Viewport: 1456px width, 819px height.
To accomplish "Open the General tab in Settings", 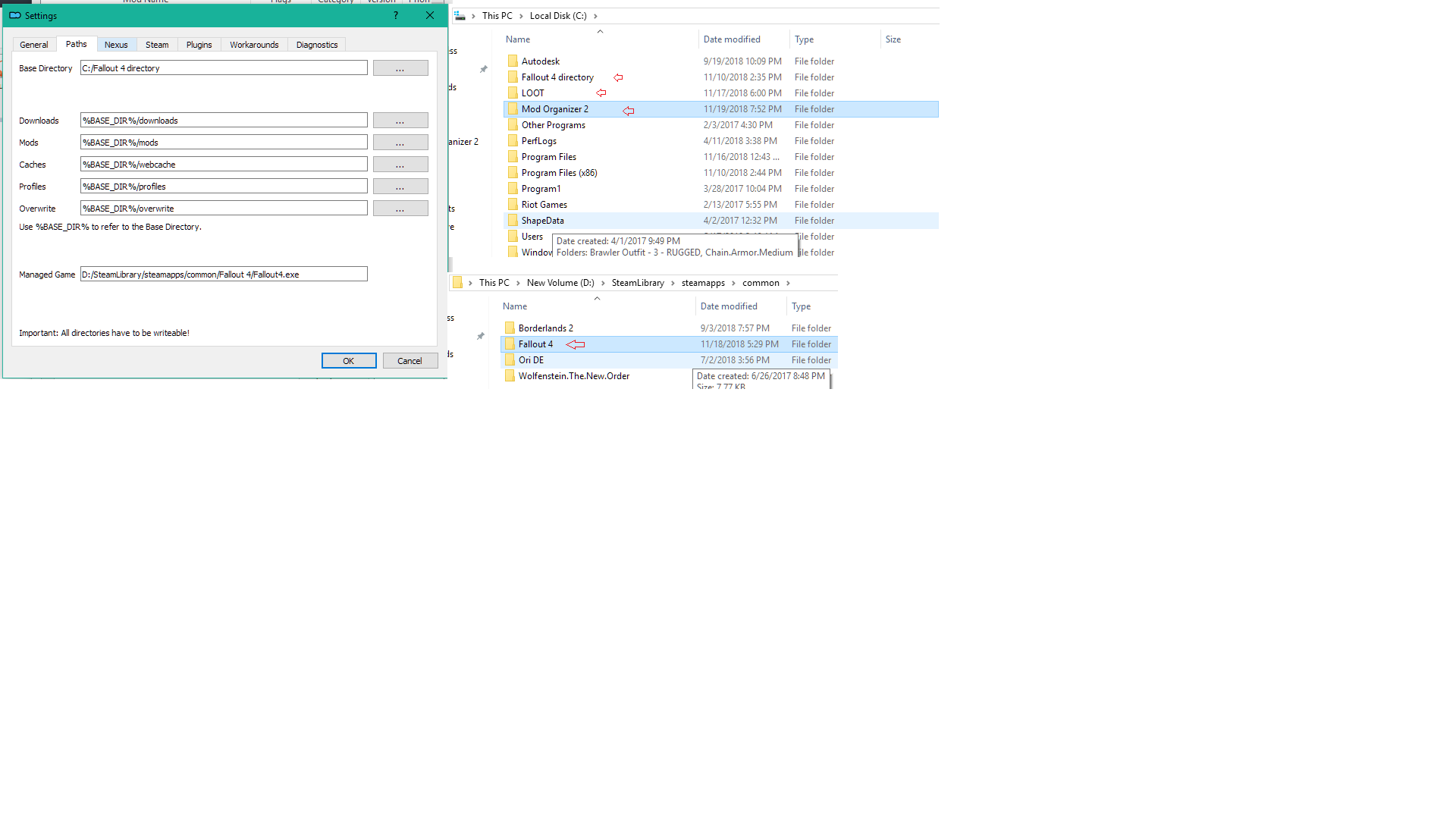I will point(34,45).
